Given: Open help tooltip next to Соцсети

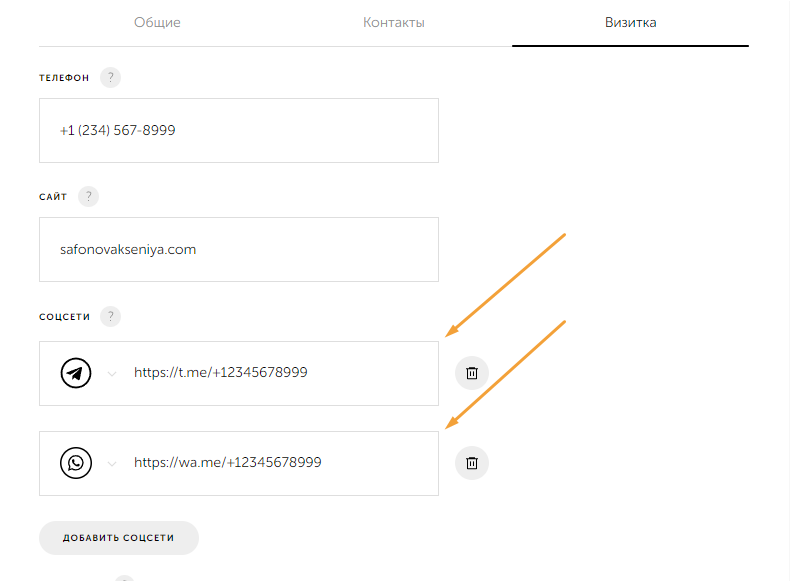Looking at the screenshot, I should tap(111, 317).
